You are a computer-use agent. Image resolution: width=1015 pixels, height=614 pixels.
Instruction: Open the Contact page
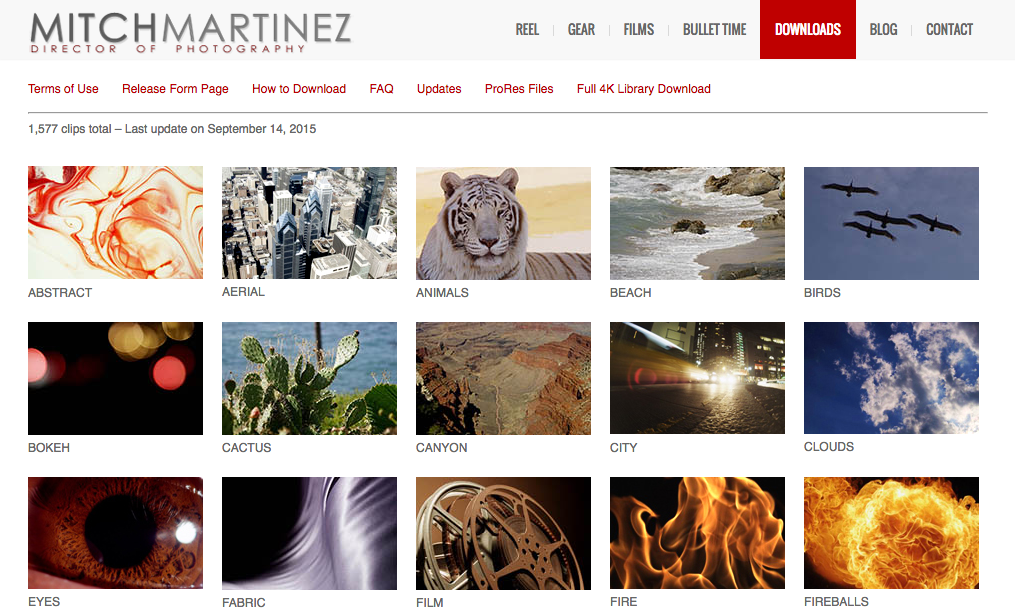click(949, 30)
